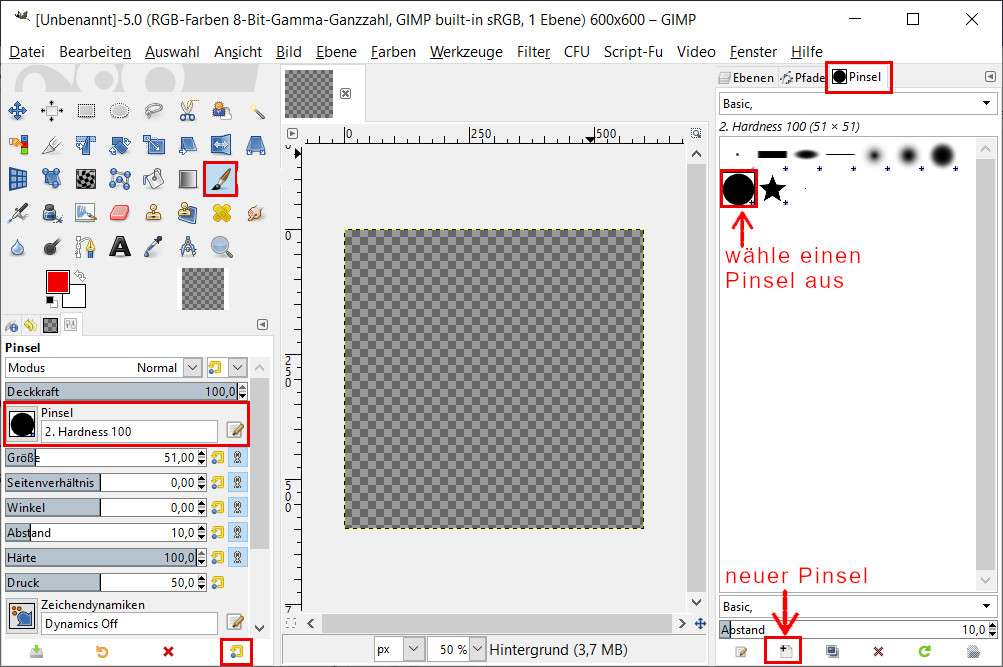Image resolution: width=1003 pixels, height=667 pixels.
Task: Select the Paths tool
Action: click(x=86, y=246)
